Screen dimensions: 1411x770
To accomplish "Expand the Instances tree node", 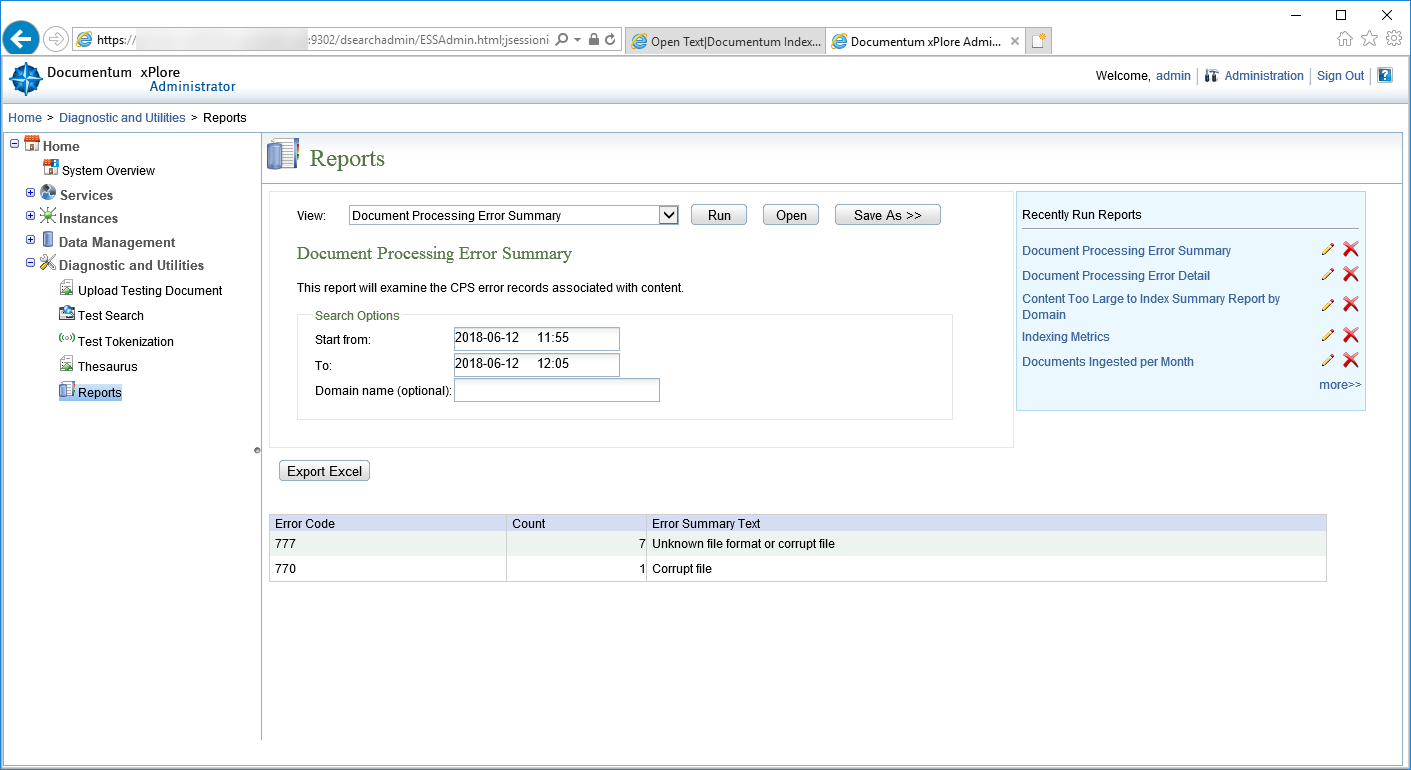I will pyautogui.click(x=30, y=216).
